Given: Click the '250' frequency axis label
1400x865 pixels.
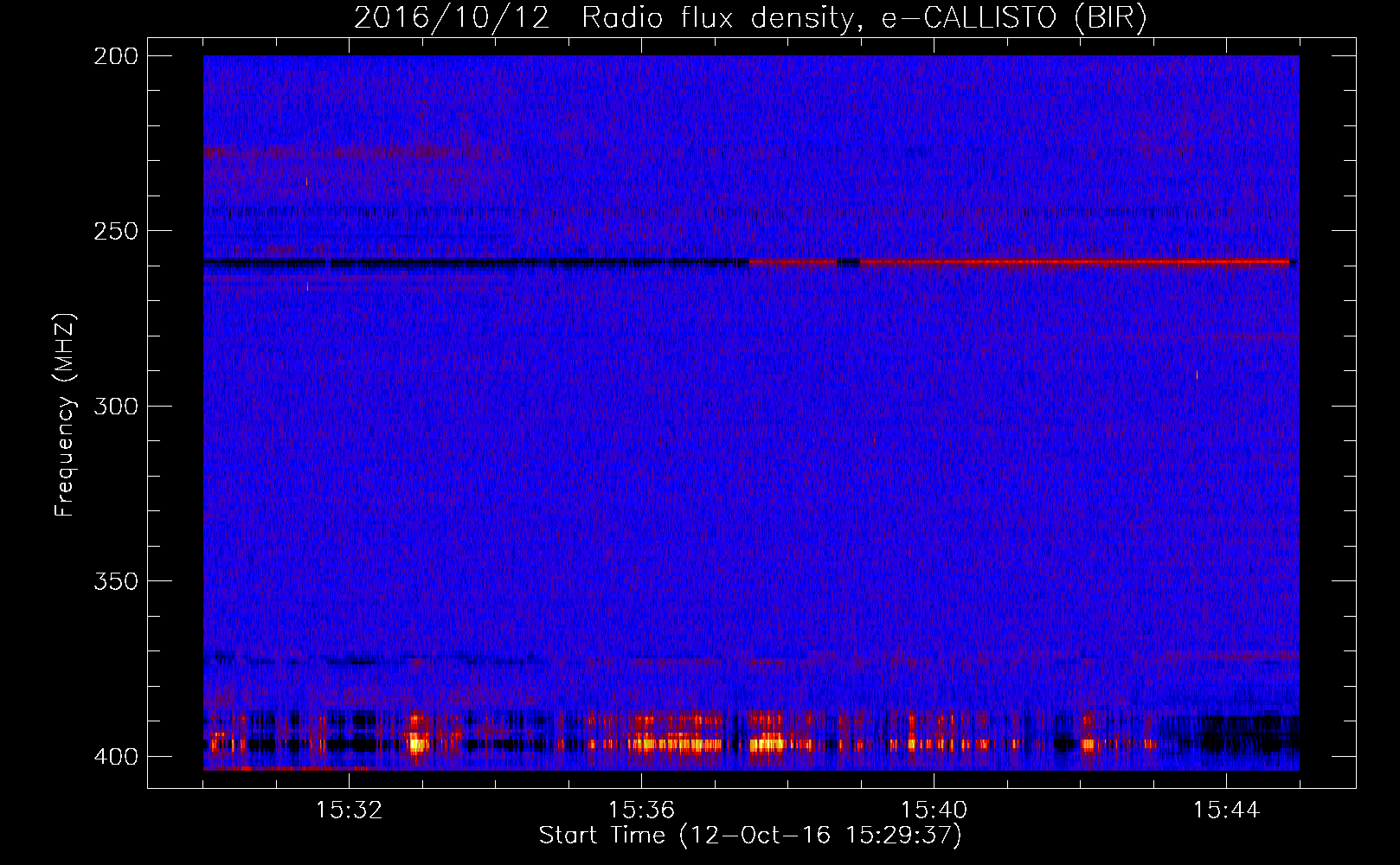Looking at the screenshot, I should click(115, 231).
